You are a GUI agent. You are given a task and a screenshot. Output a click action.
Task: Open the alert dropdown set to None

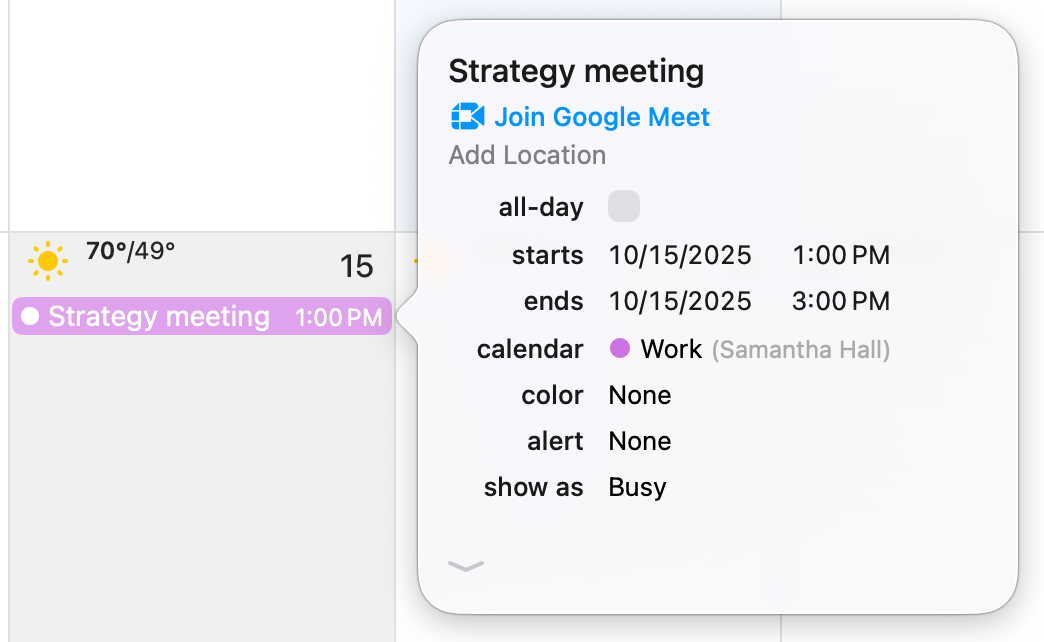tap(639, 441)
